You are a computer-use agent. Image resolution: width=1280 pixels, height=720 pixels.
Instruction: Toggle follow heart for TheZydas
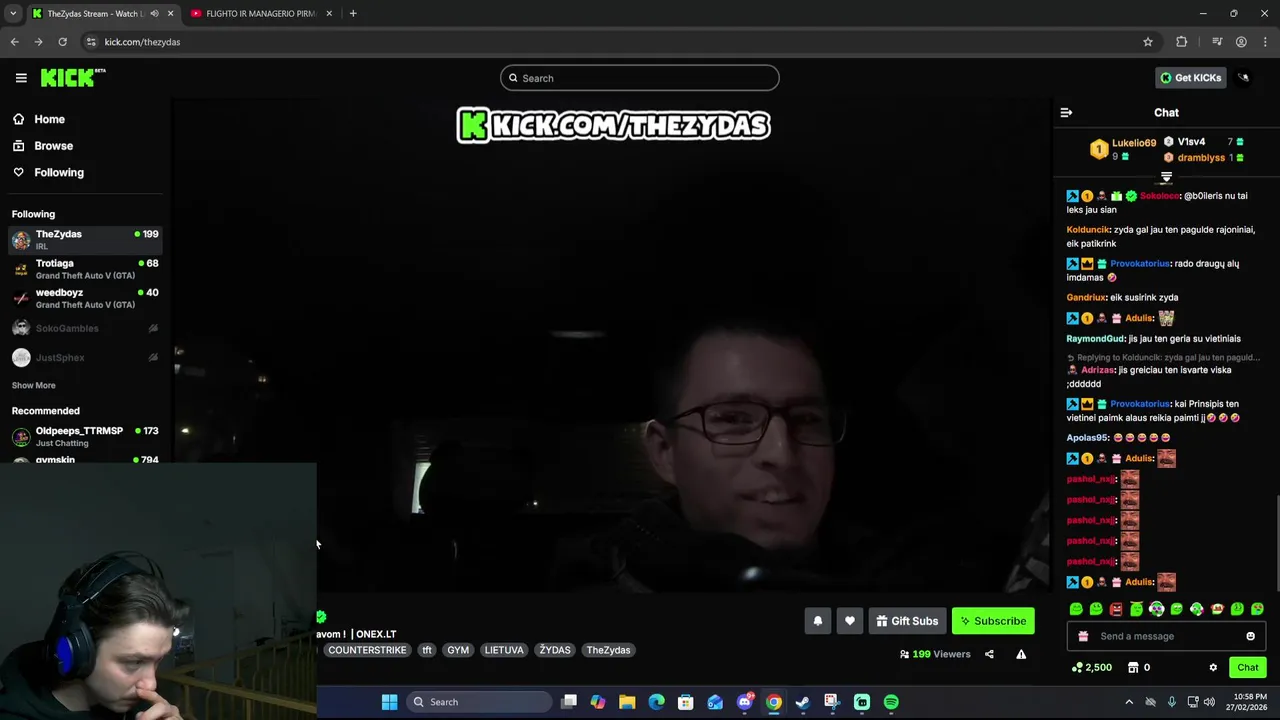click(x=849, y=621)
